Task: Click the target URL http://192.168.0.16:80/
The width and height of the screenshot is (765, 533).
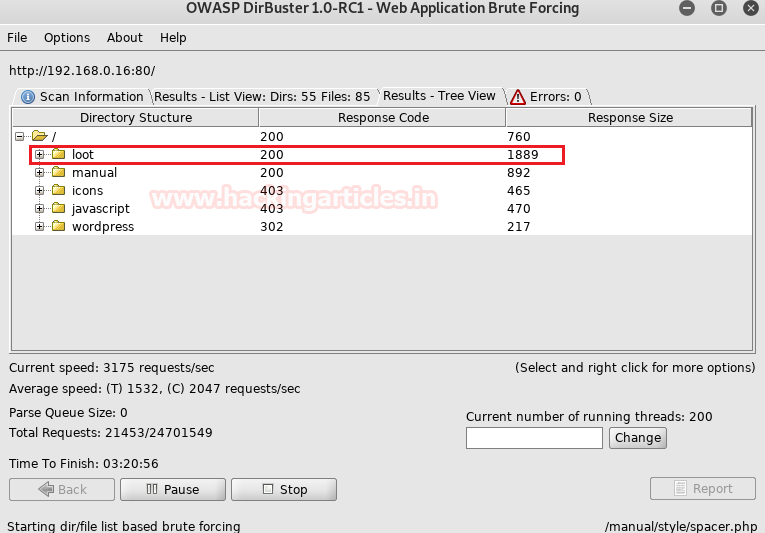Action: click(x=82, y=71)
